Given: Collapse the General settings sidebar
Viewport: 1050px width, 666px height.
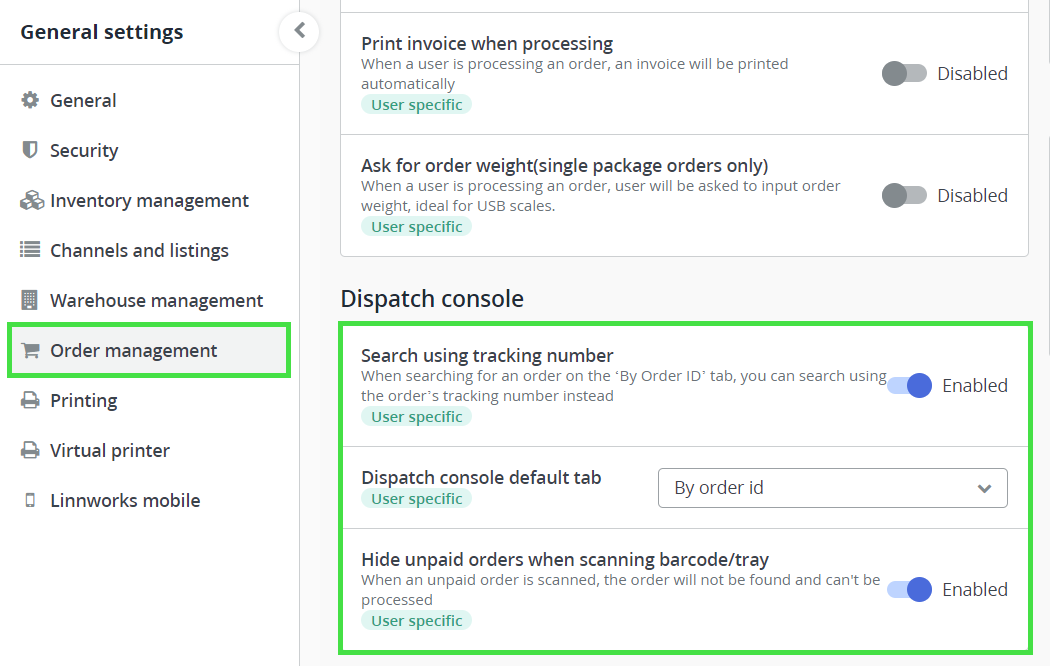Looking at the screenshot, I should 299,31.
